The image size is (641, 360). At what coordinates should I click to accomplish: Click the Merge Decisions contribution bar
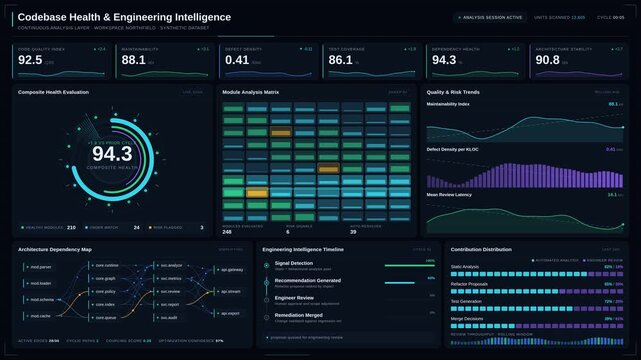[x=537, y=326]
